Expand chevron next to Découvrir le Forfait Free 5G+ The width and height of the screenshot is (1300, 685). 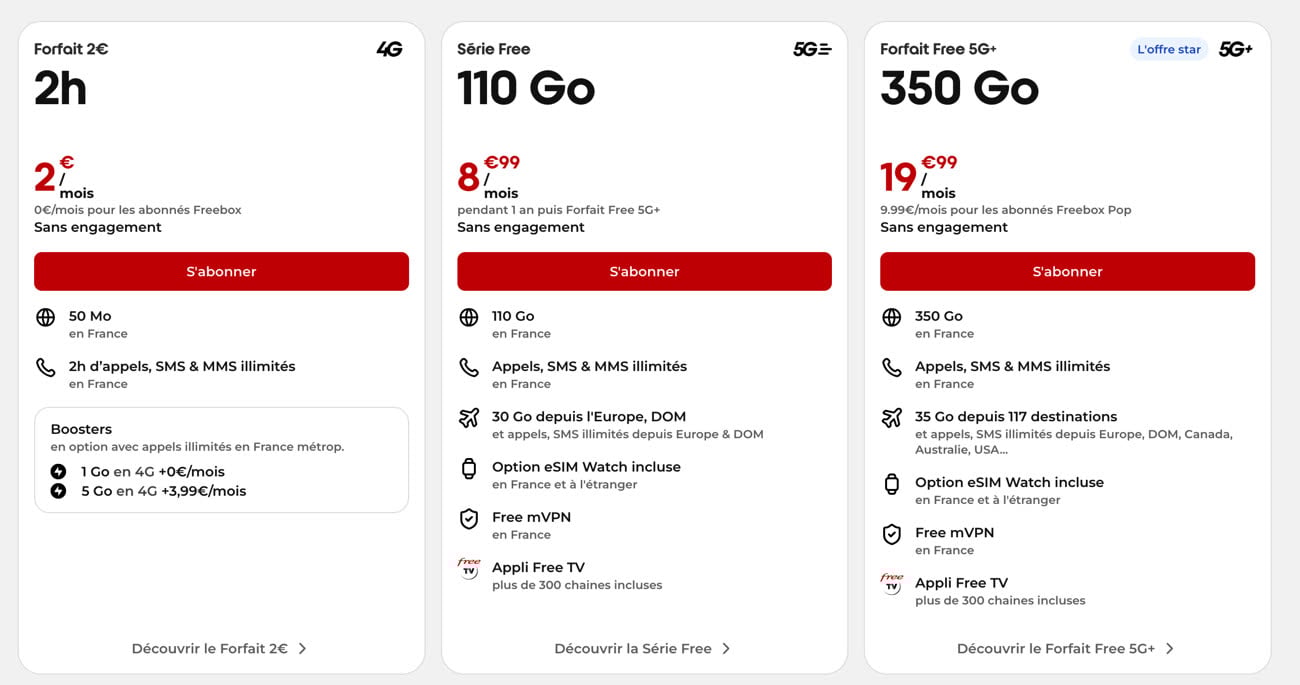pos(1170,648)
